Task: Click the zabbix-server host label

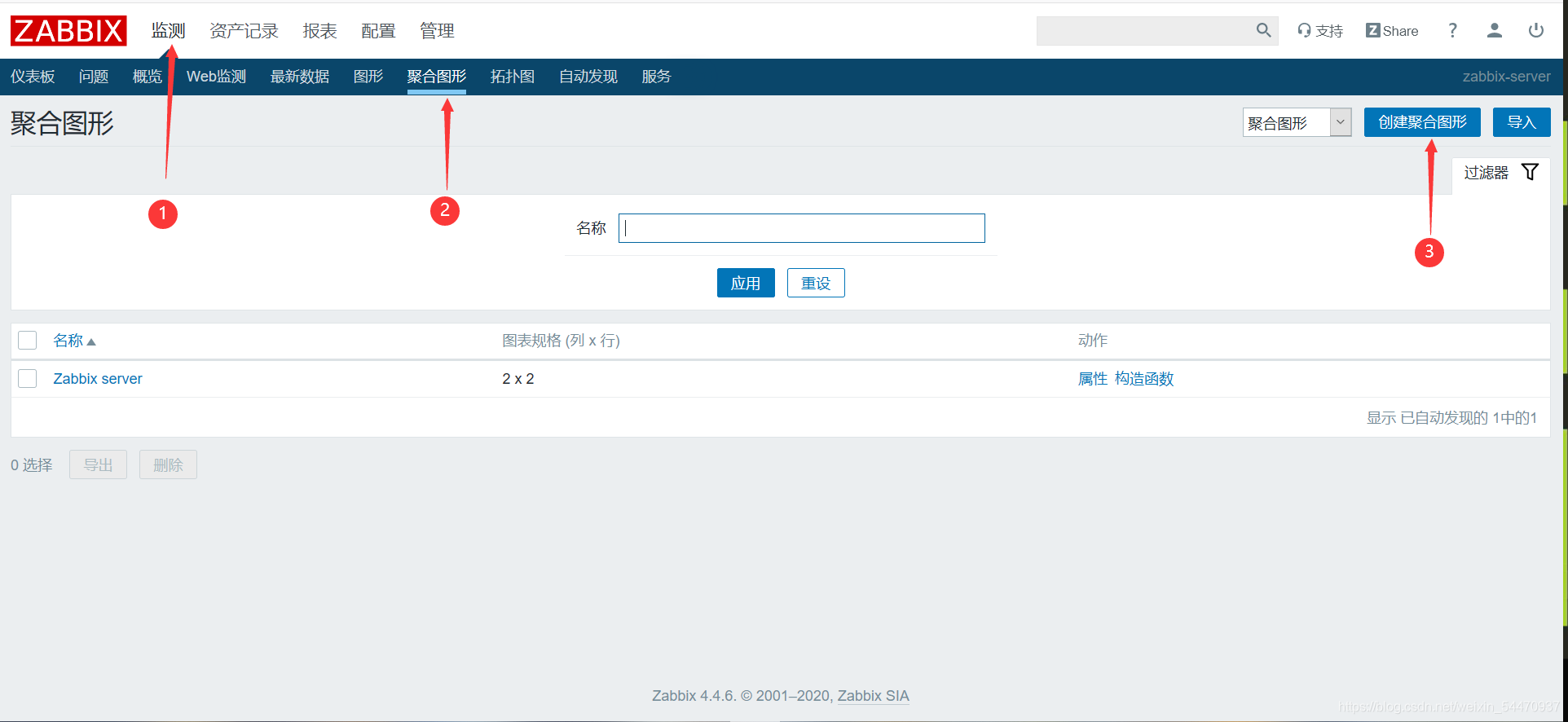Action: pyautogui.click(x=1506, y=77)
